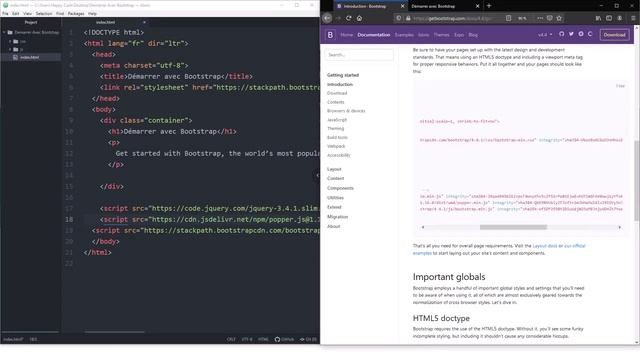640x360 pixels.
Task: Open Bootstrap's Twitter icon link
Action: [x=571, y=34]
